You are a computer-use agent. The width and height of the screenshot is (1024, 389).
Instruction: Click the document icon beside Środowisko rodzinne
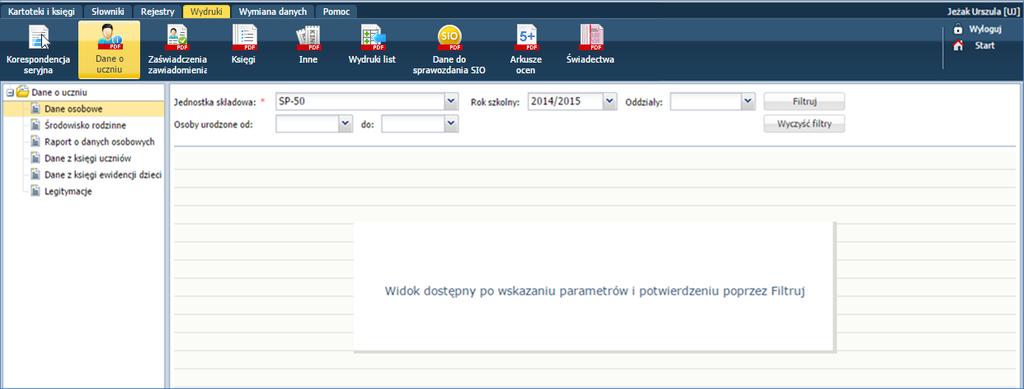click(36, 125)
